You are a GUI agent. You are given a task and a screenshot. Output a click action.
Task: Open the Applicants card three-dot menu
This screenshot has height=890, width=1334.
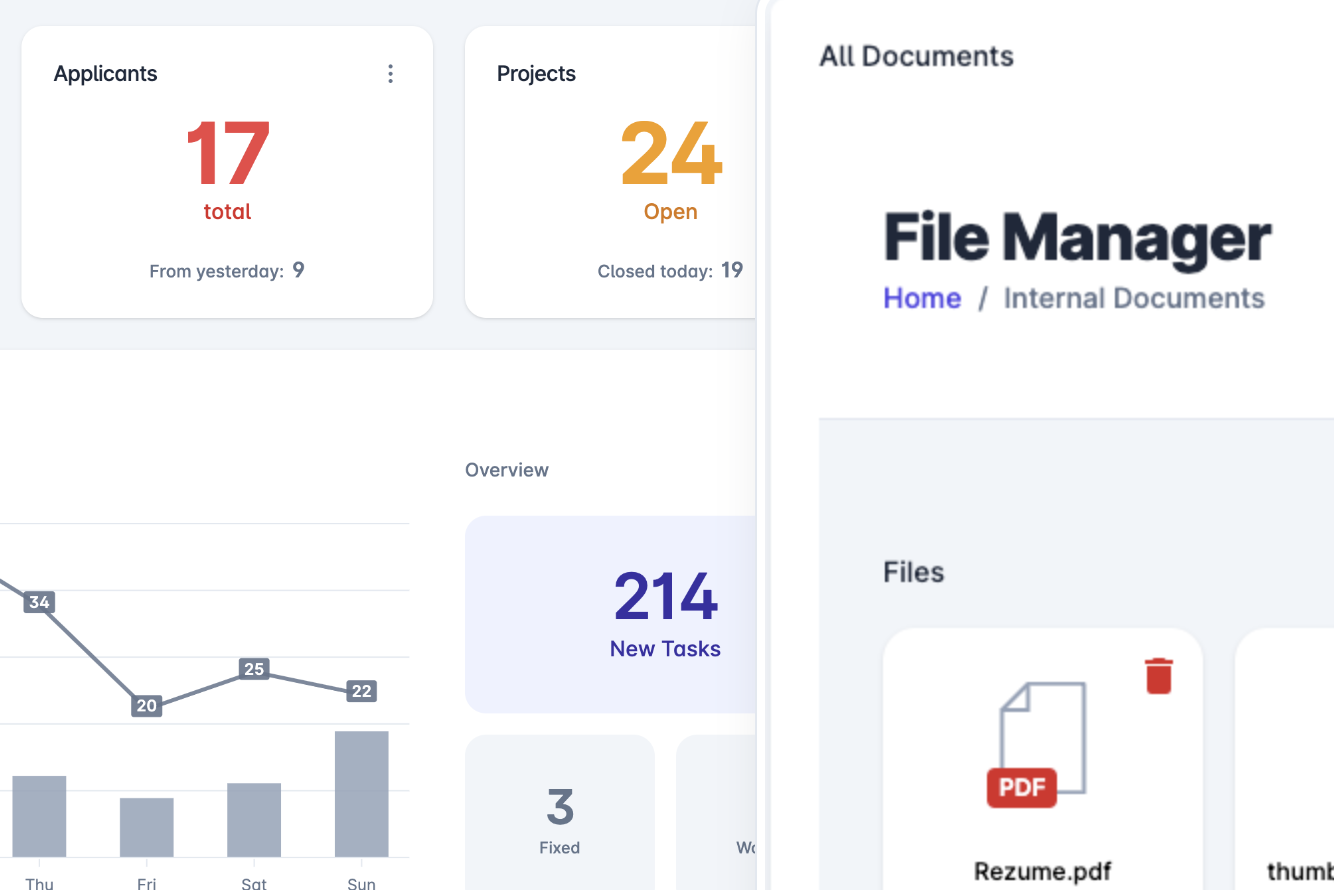[390, 74]
